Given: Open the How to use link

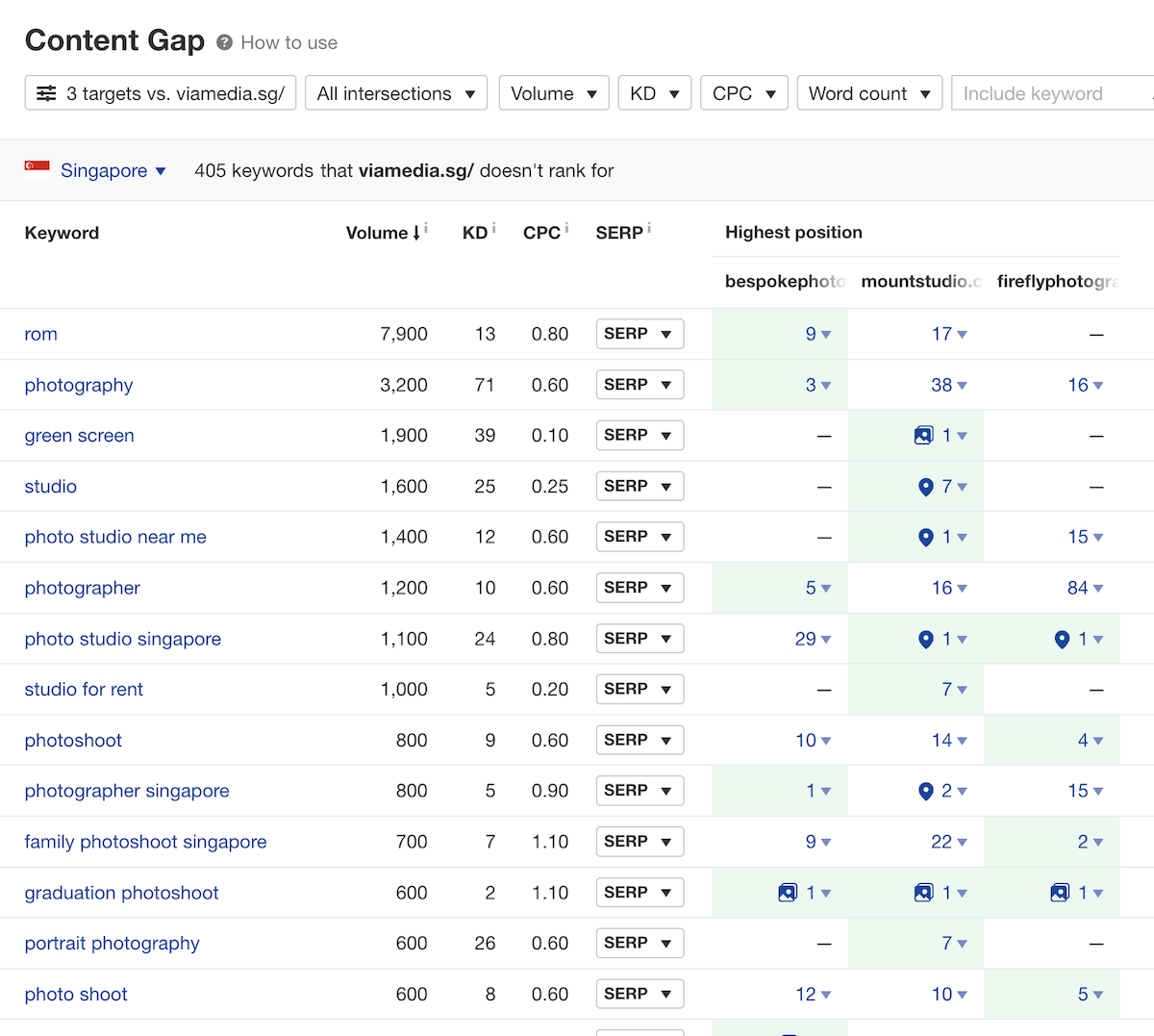Looking at the screenshot, I should (288, 42).
